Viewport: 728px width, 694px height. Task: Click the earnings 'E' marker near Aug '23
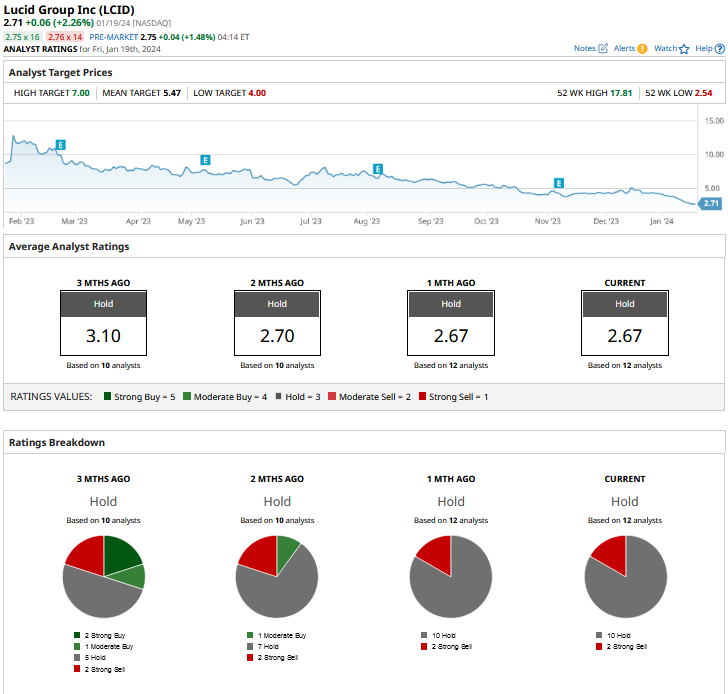pyautogui.click(x=378, y=169)
